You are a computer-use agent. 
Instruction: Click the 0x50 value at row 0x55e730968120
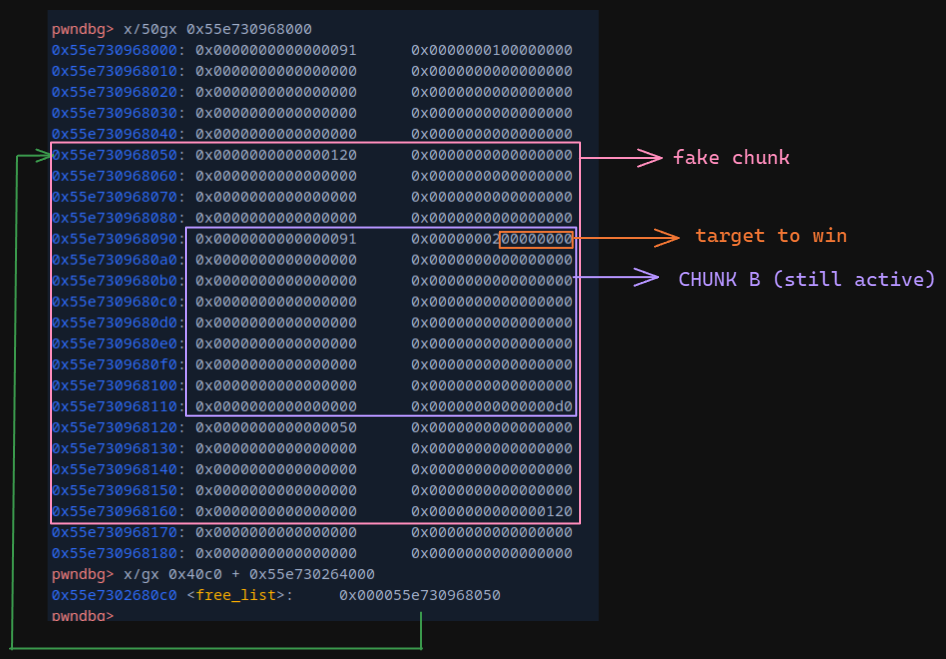tap(275, 428)
